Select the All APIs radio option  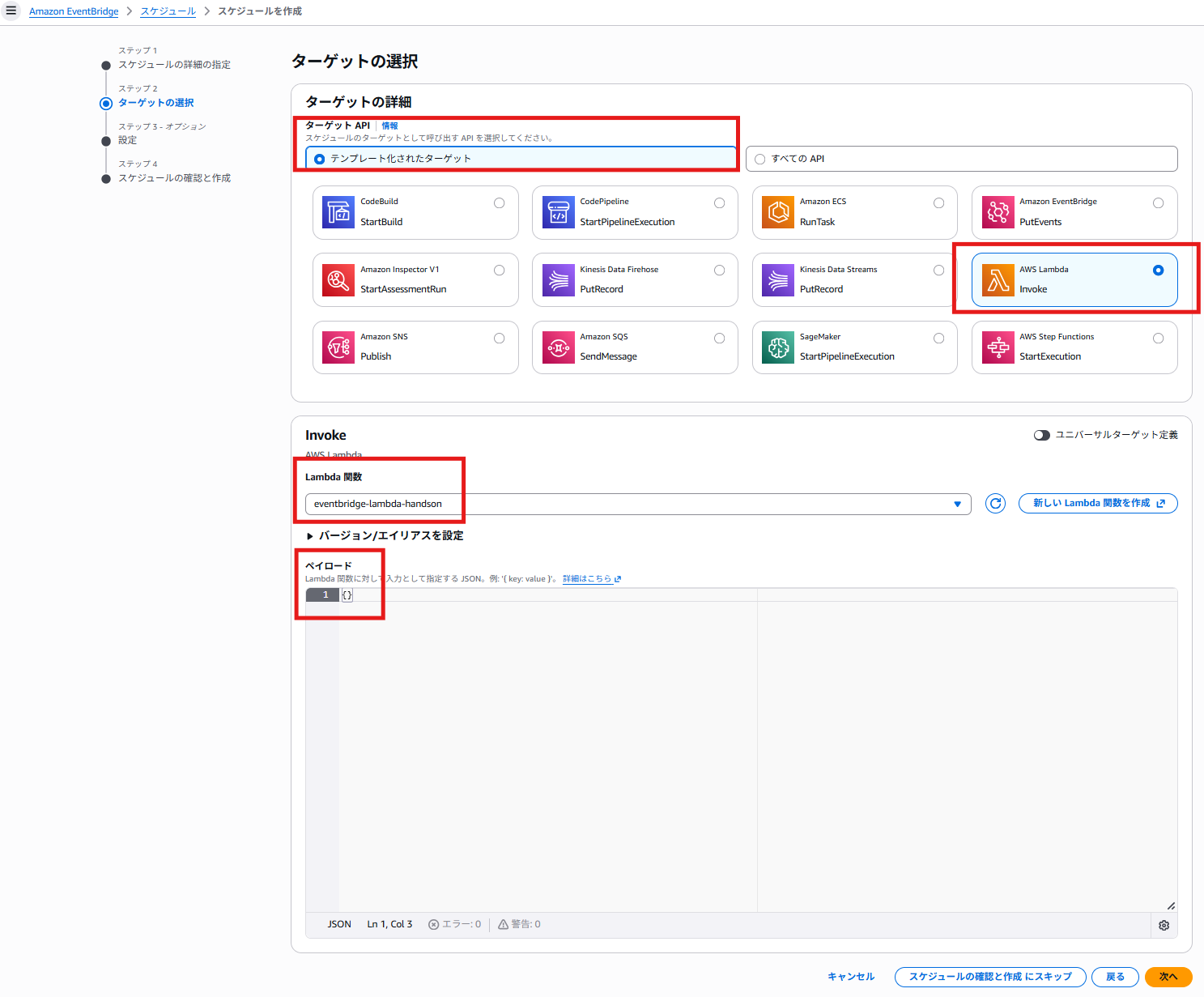(759, 159)
